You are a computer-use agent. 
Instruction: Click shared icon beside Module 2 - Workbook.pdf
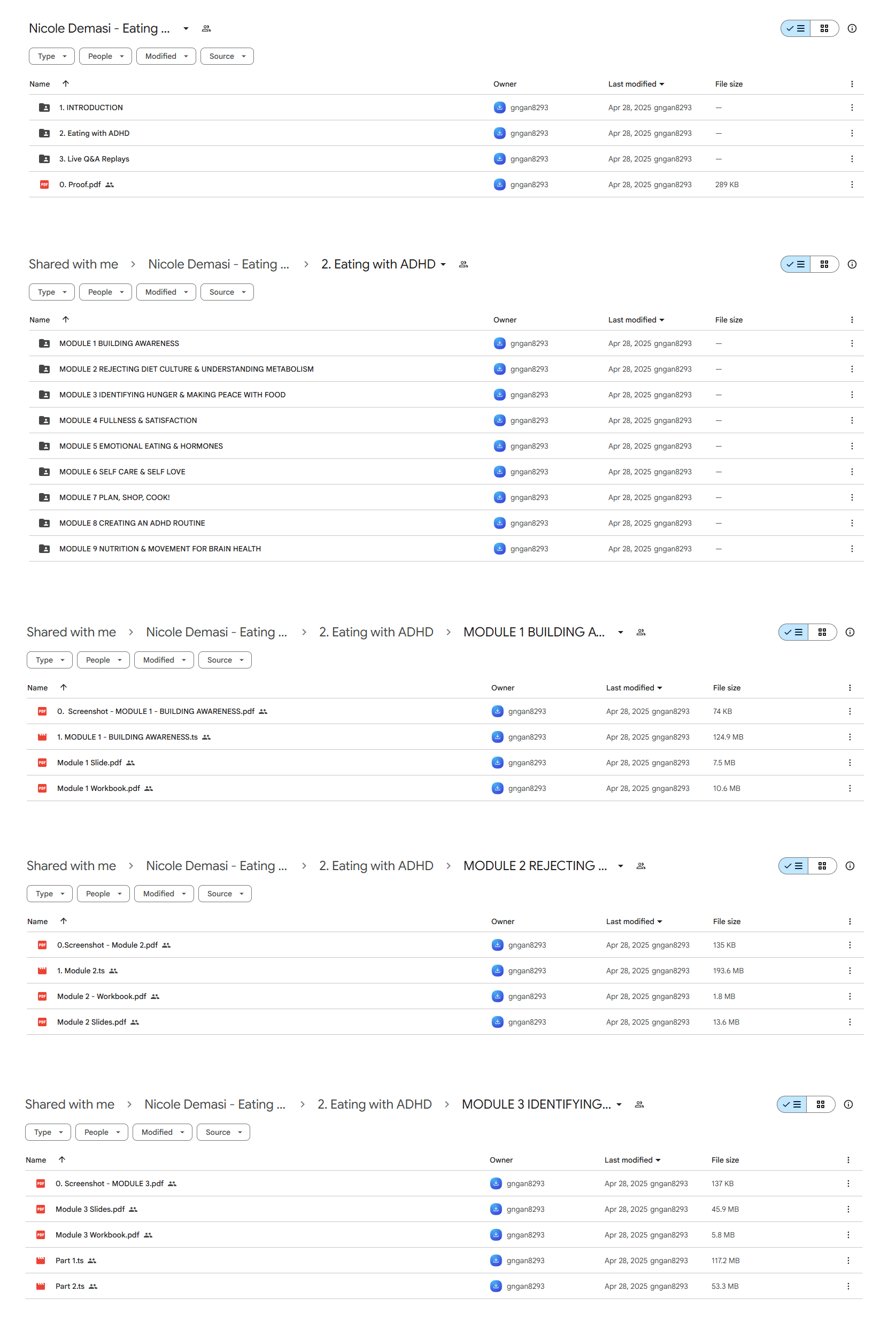(155, 997)
